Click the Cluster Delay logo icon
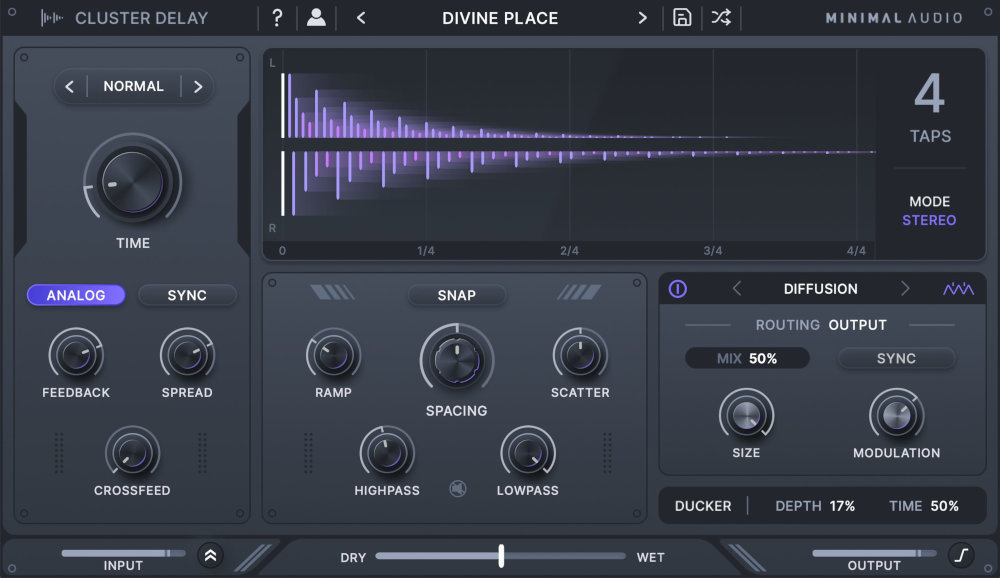 click(50, 17)
